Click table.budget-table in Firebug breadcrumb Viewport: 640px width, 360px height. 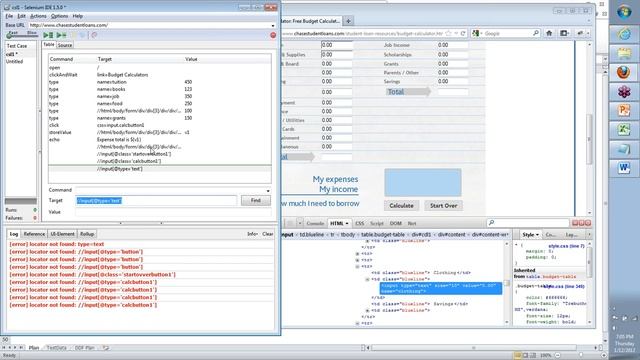[x=382, y=235]
